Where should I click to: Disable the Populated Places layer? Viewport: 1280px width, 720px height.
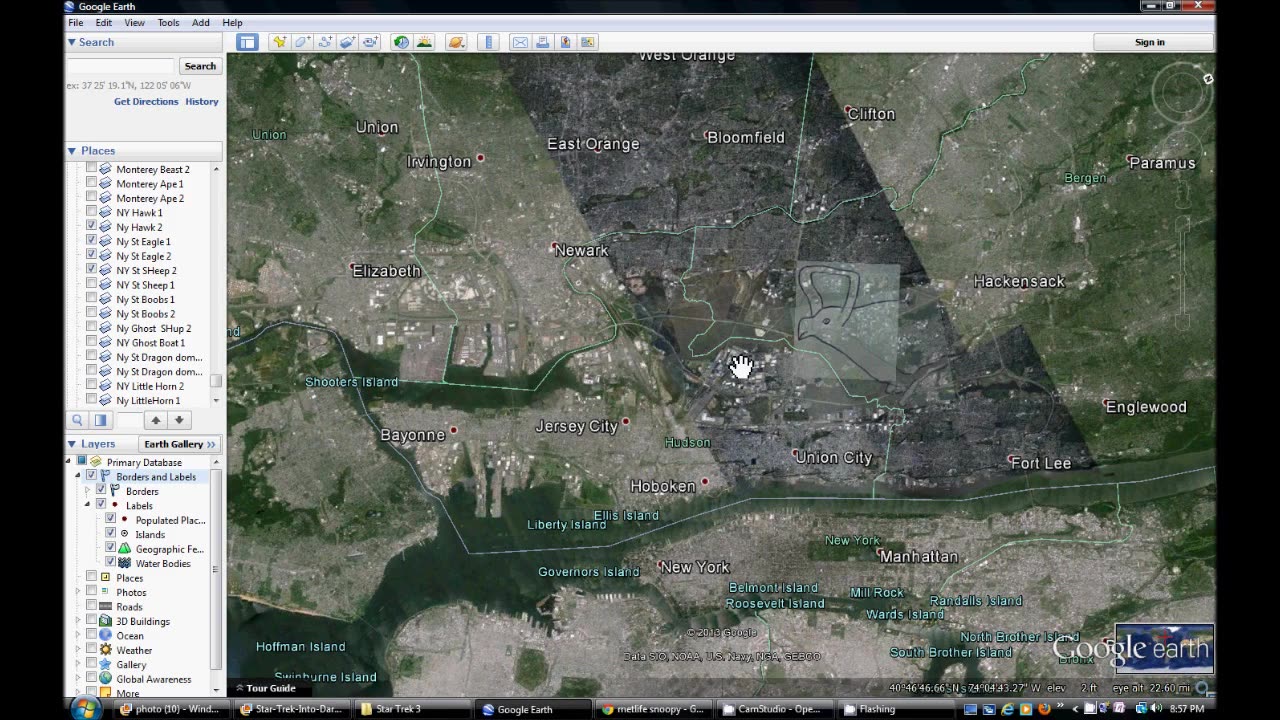tap(109, 519)
